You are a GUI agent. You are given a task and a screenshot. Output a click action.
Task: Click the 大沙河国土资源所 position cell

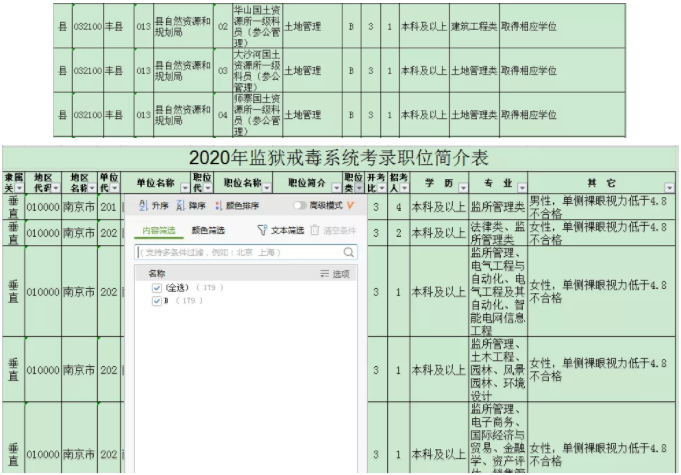click(x=257, y=70)
